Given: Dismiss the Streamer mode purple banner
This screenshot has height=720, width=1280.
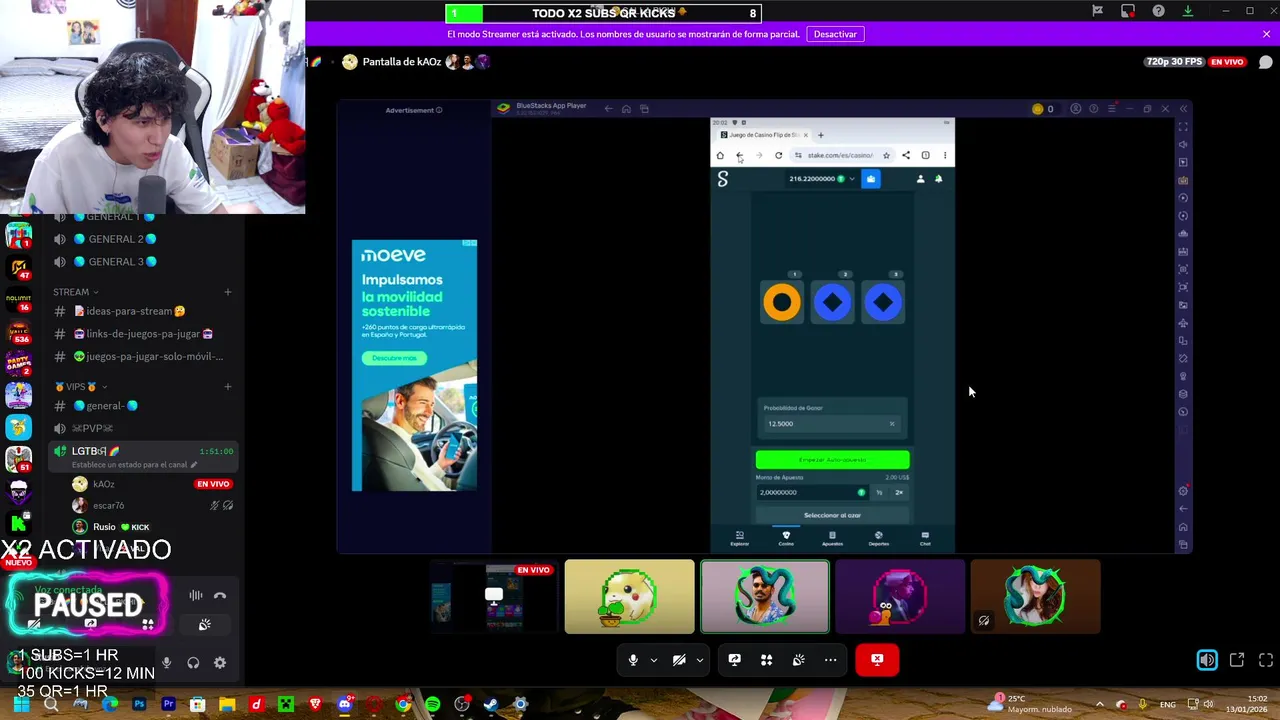Looking at the screenshot, I should [1266, 34].
